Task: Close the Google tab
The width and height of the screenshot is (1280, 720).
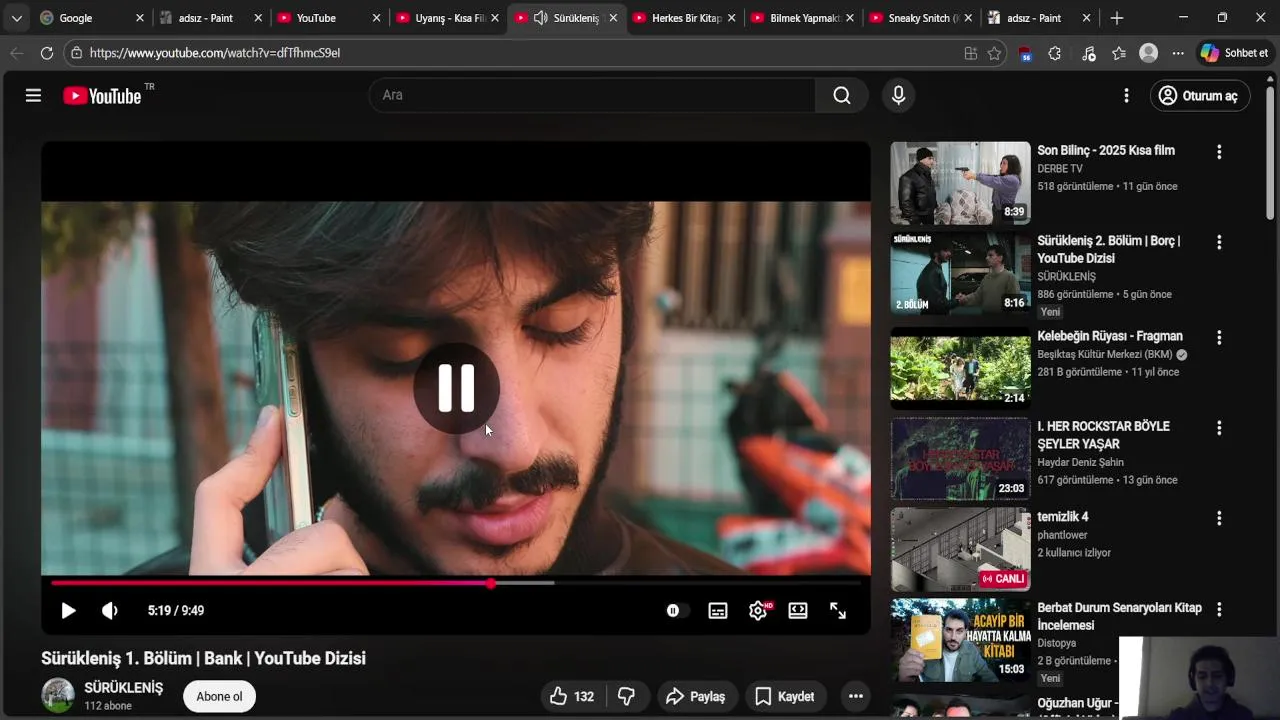Action: [x=139, y=18]
